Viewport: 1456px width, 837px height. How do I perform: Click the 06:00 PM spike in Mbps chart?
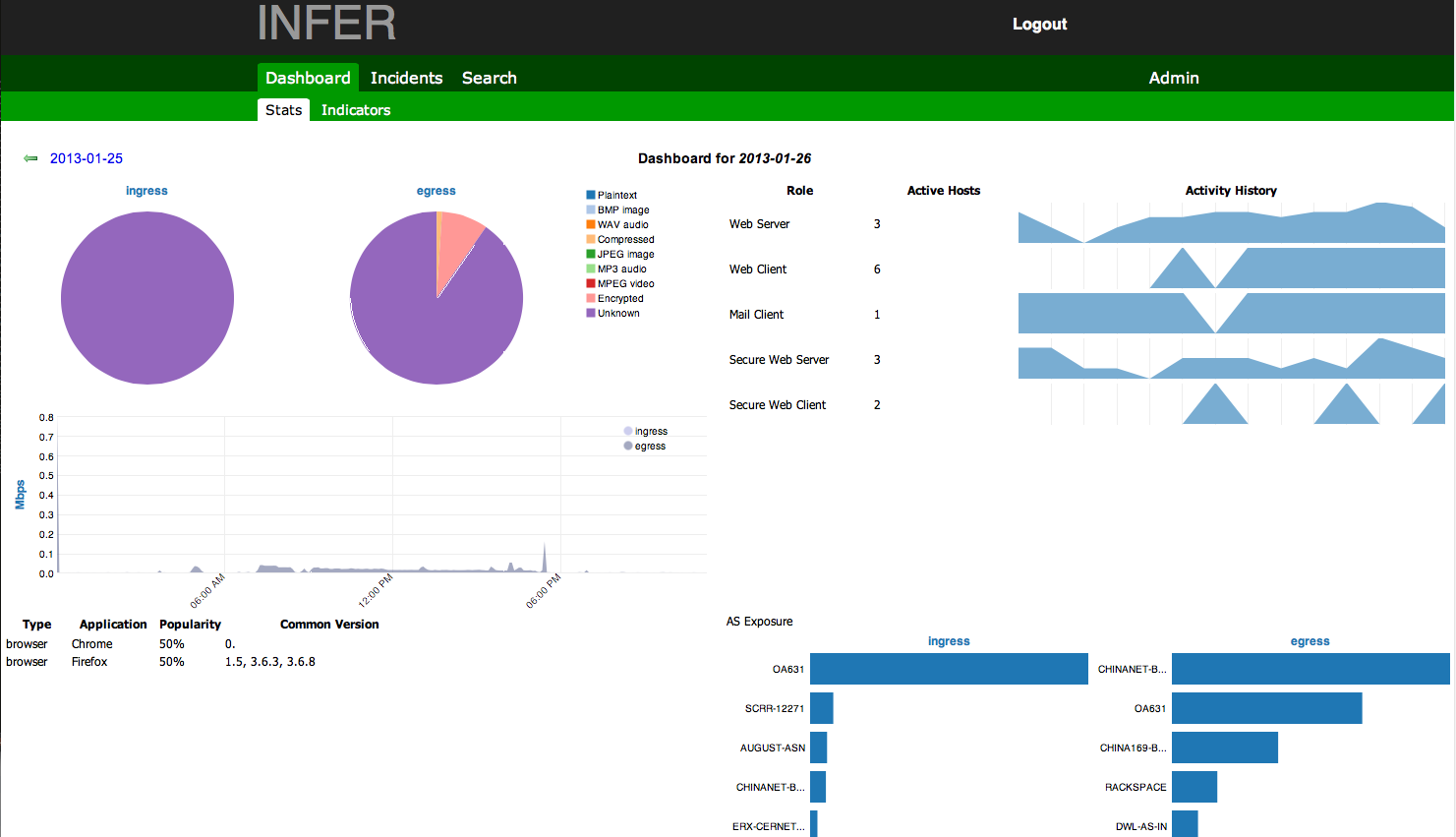(545, 557)
